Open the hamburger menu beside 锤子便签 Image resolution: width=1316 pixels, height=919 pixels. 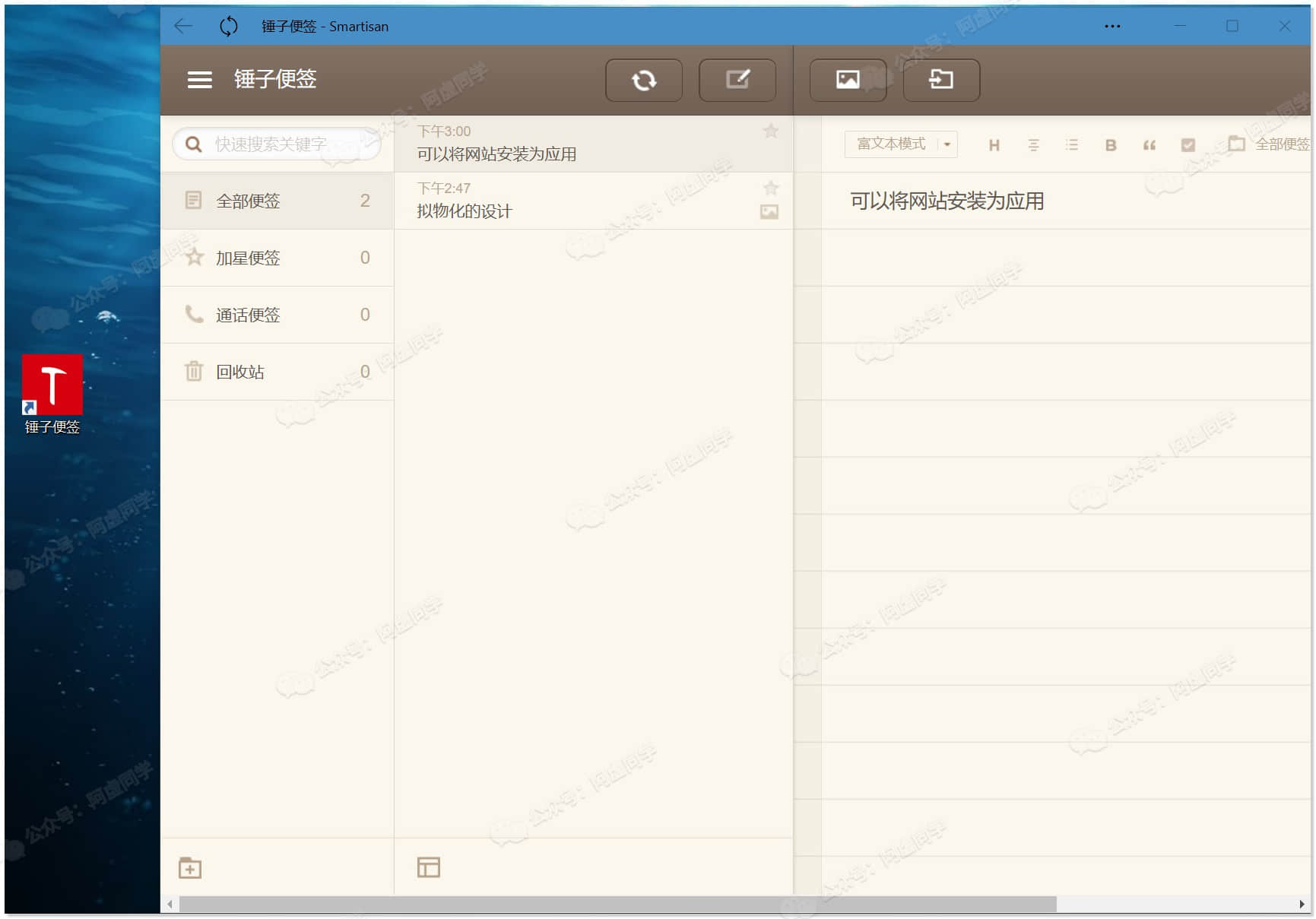click(199, 80)
